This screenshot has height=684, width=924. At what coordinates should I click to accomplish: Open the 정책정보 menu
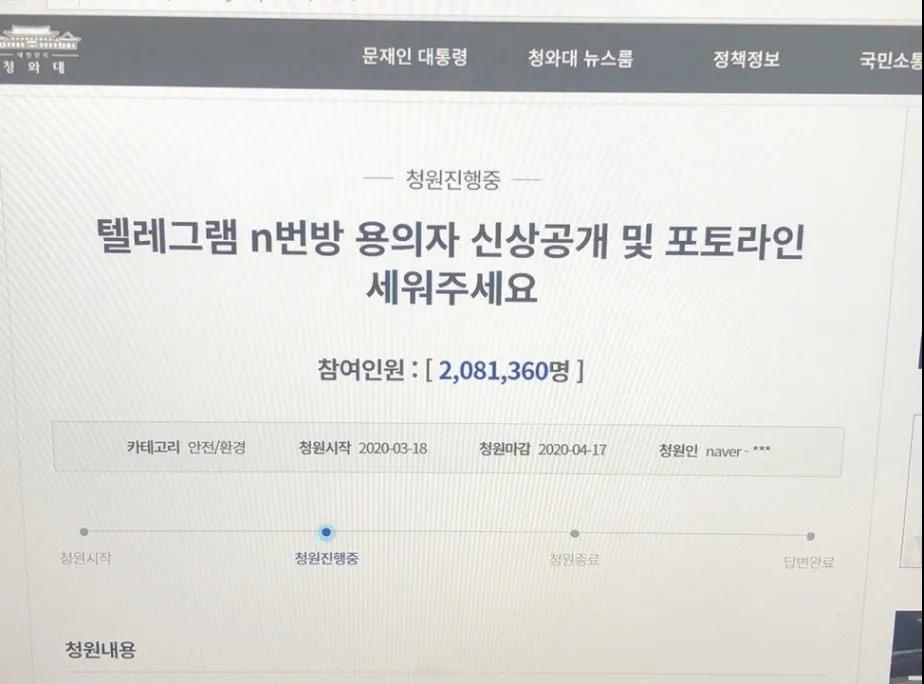click(747, 59)
